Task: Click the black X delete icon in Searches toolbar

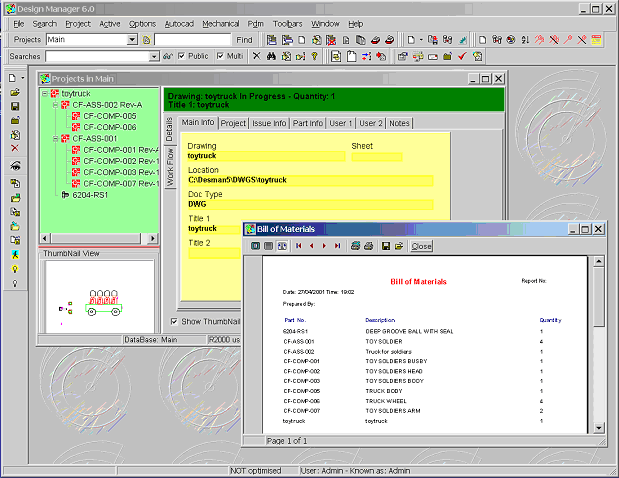Action: coord(257,56)
